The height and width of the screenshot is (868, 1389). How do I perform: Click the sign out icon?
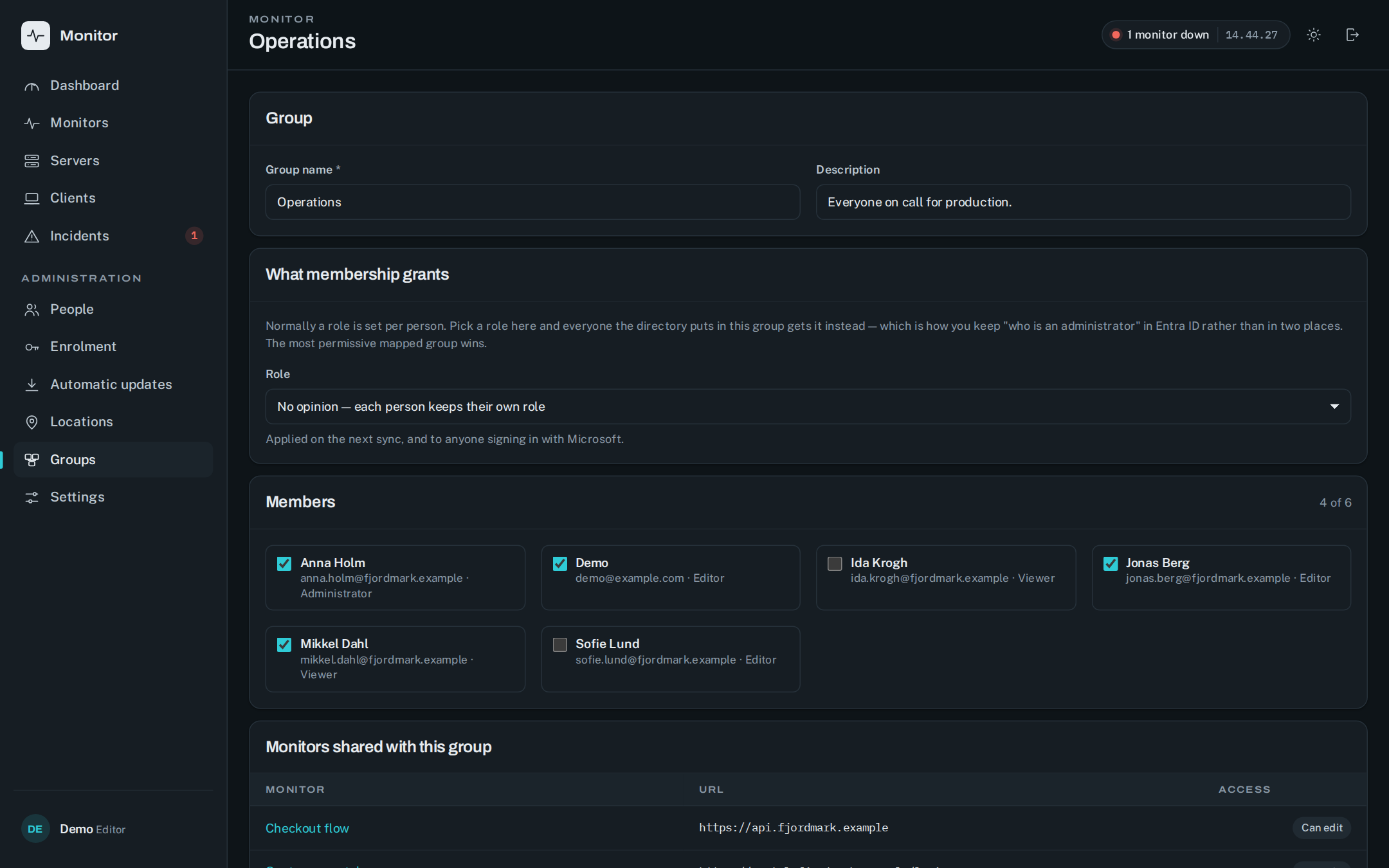coord(1352,35)
